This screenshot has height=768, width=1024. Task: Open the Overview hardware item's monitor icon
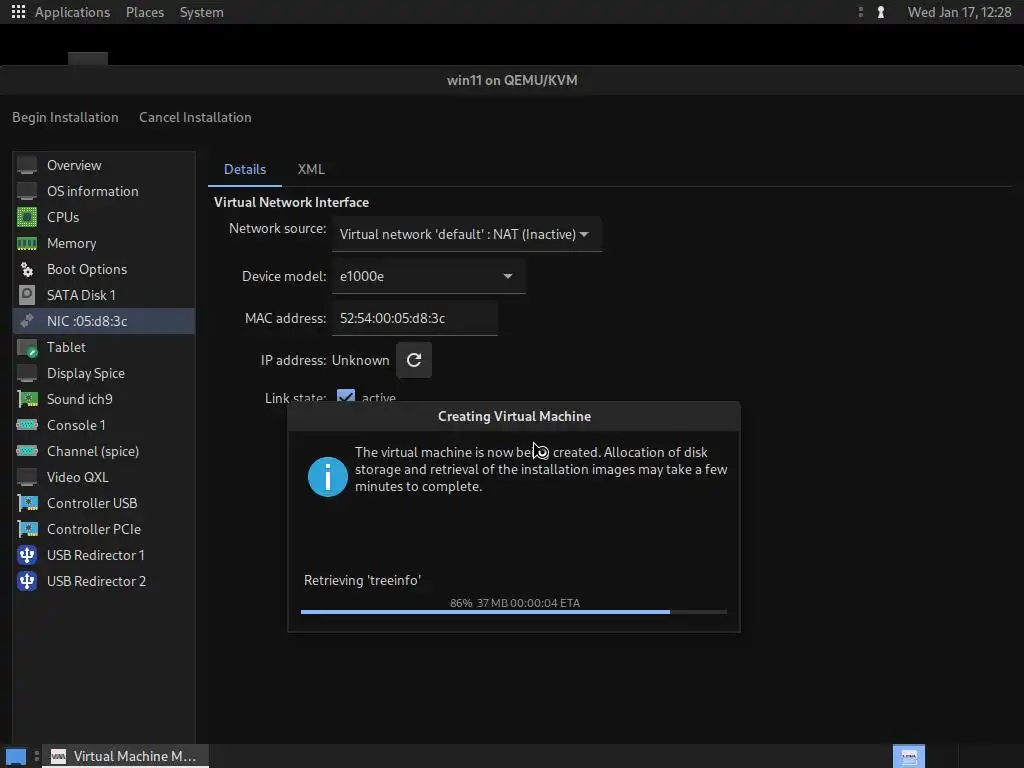27,165
